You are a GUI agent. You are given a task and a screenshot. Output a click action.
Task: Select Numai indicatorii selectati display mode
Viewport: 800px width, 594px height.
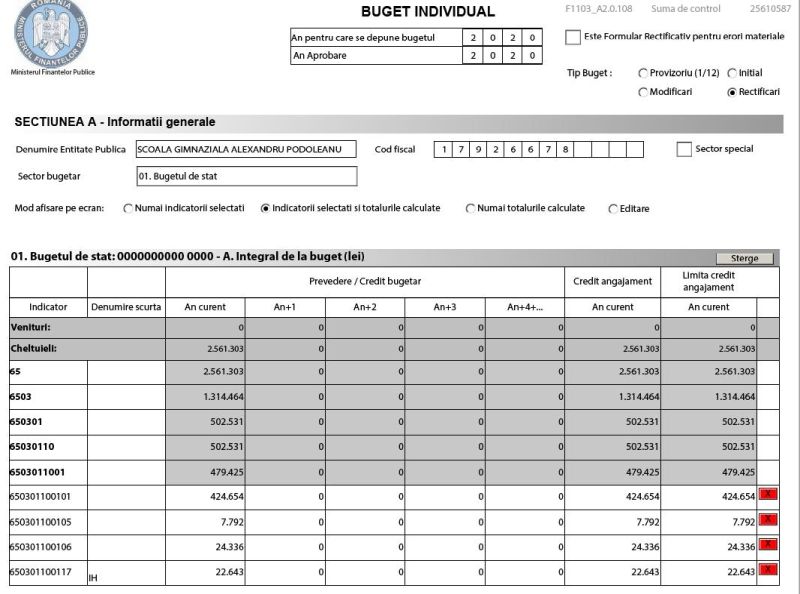[128, 209]
